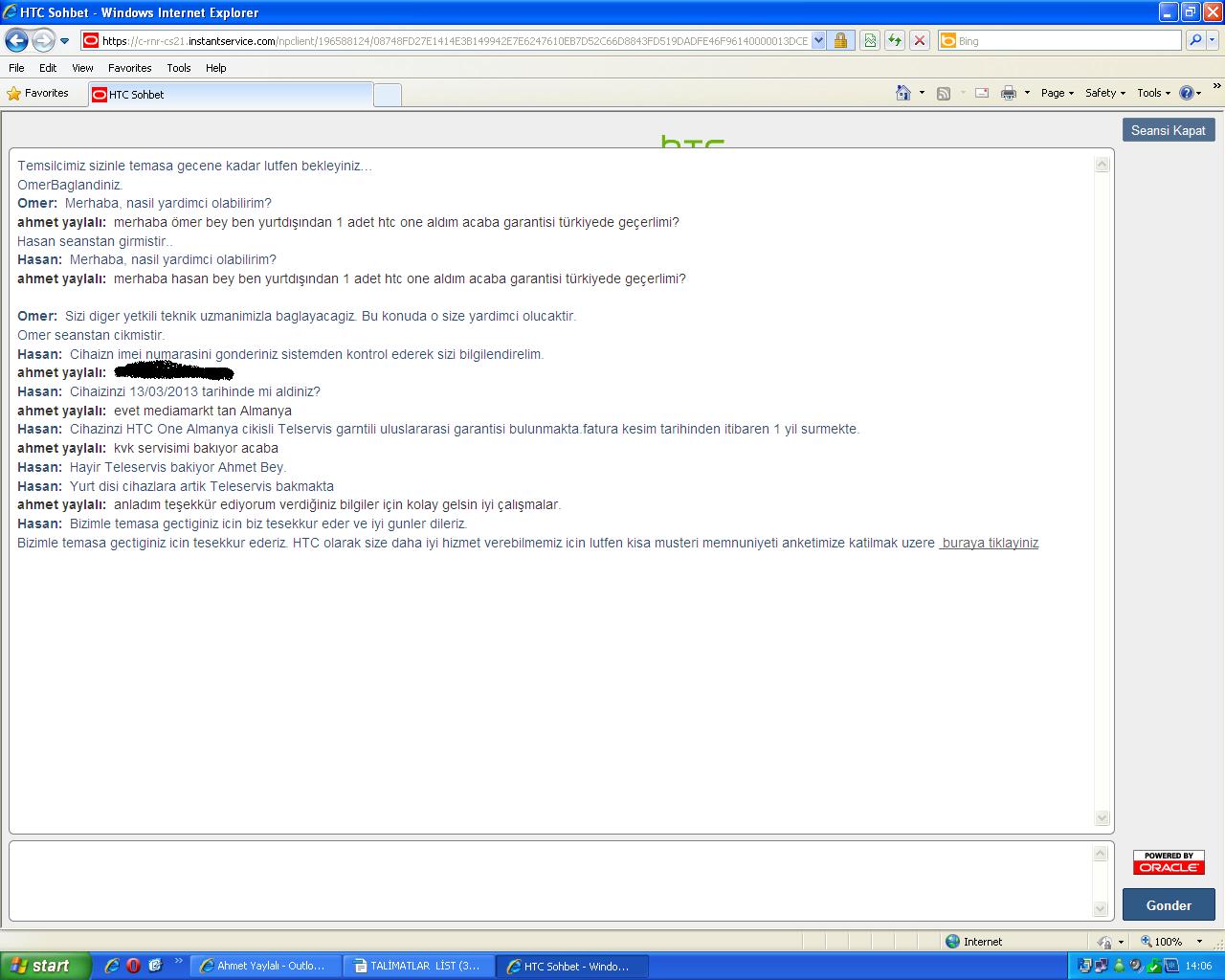1225x980 pixels.
Task: Go forward with the browser Forward arrow
Action: 43,40
